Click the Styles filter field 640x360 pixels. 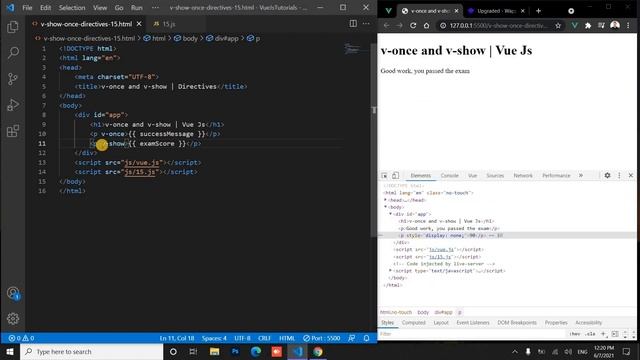[x=471, y=334]
